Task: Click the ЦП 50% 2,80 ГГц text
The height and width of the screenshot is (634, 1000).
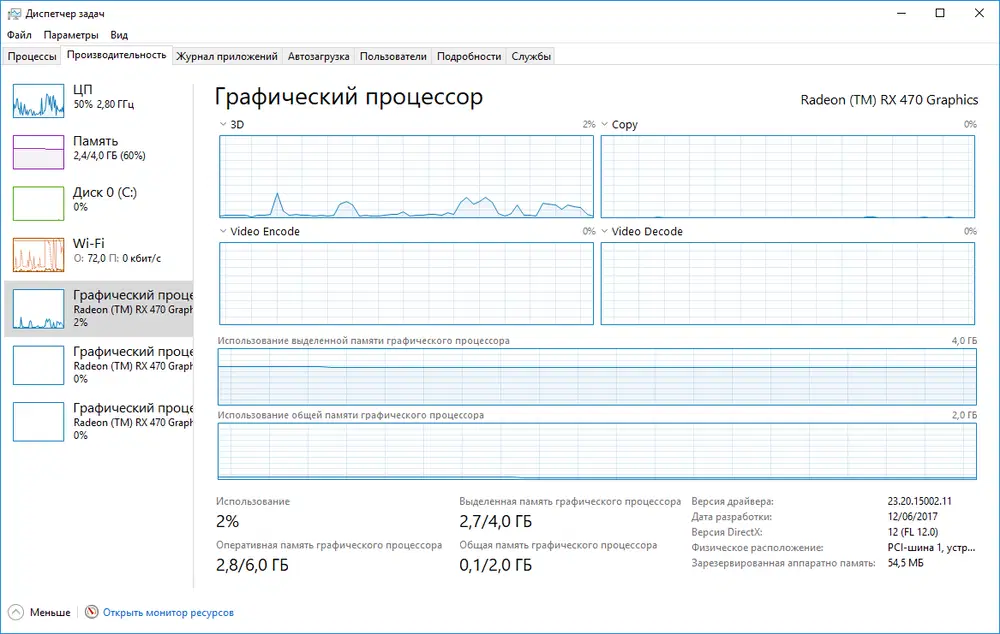Action: point(103,97)
